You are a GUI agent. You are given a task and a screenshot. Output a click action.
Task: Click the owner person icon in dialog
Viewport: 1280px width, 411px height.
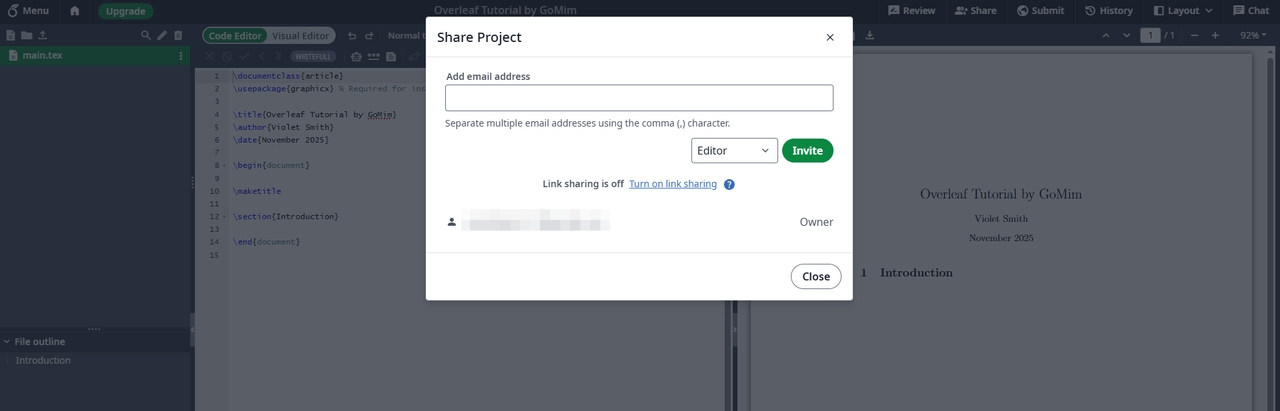coord(452,222)
